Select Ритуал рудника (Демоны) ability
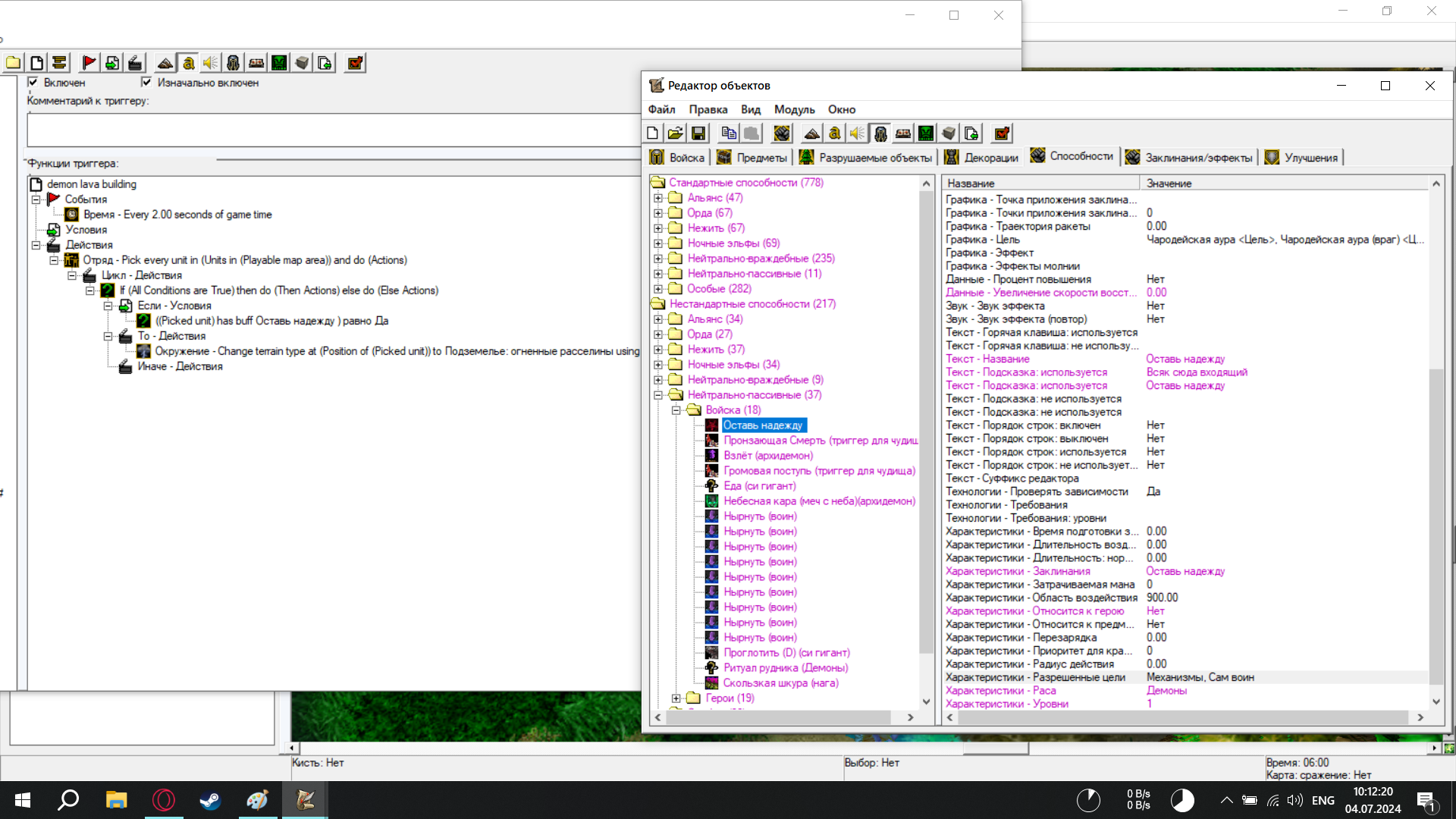This screenshot has height=819, width=1456. (785, 668)
